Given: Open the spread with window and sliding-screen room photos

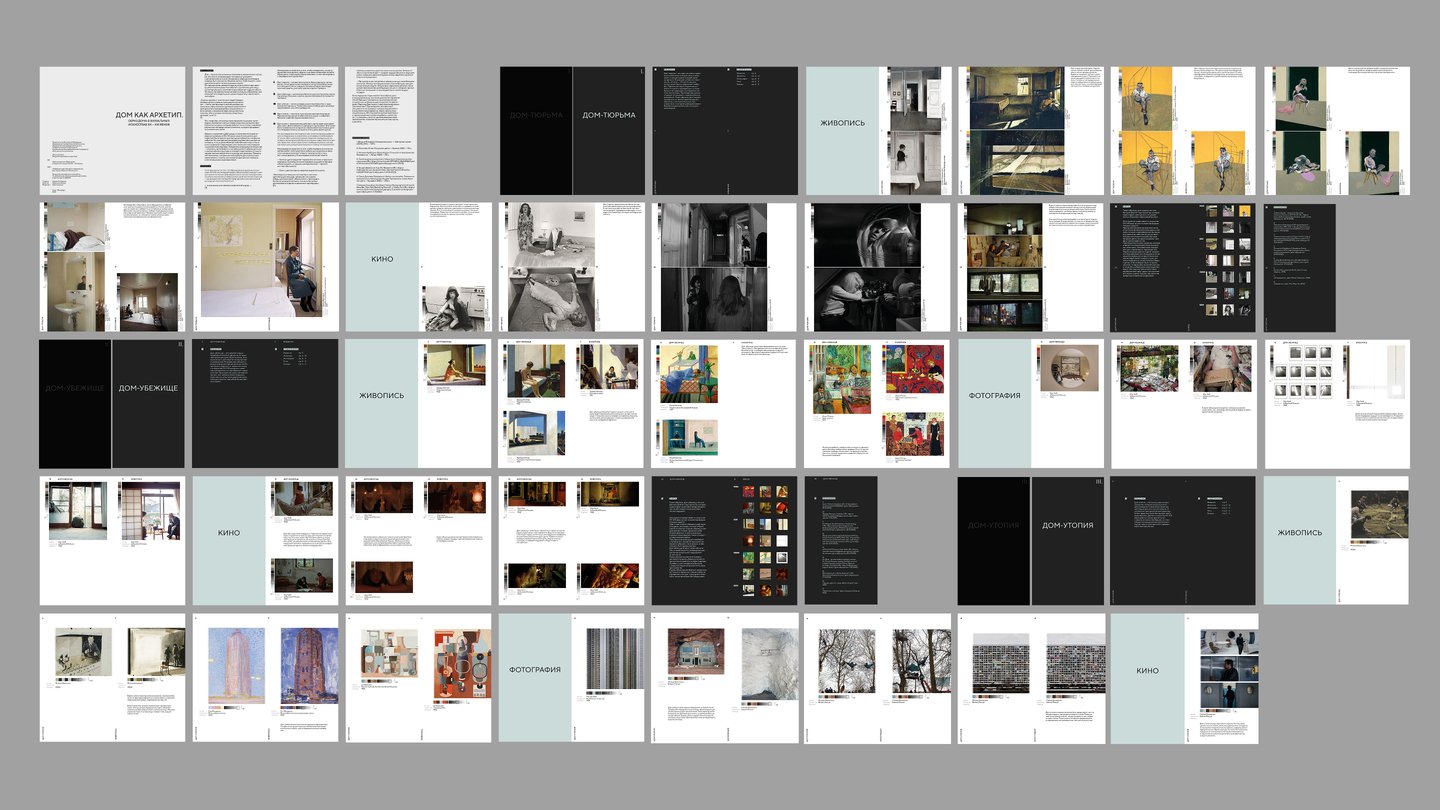Looking at the screenshot, I should pos(112,540).
